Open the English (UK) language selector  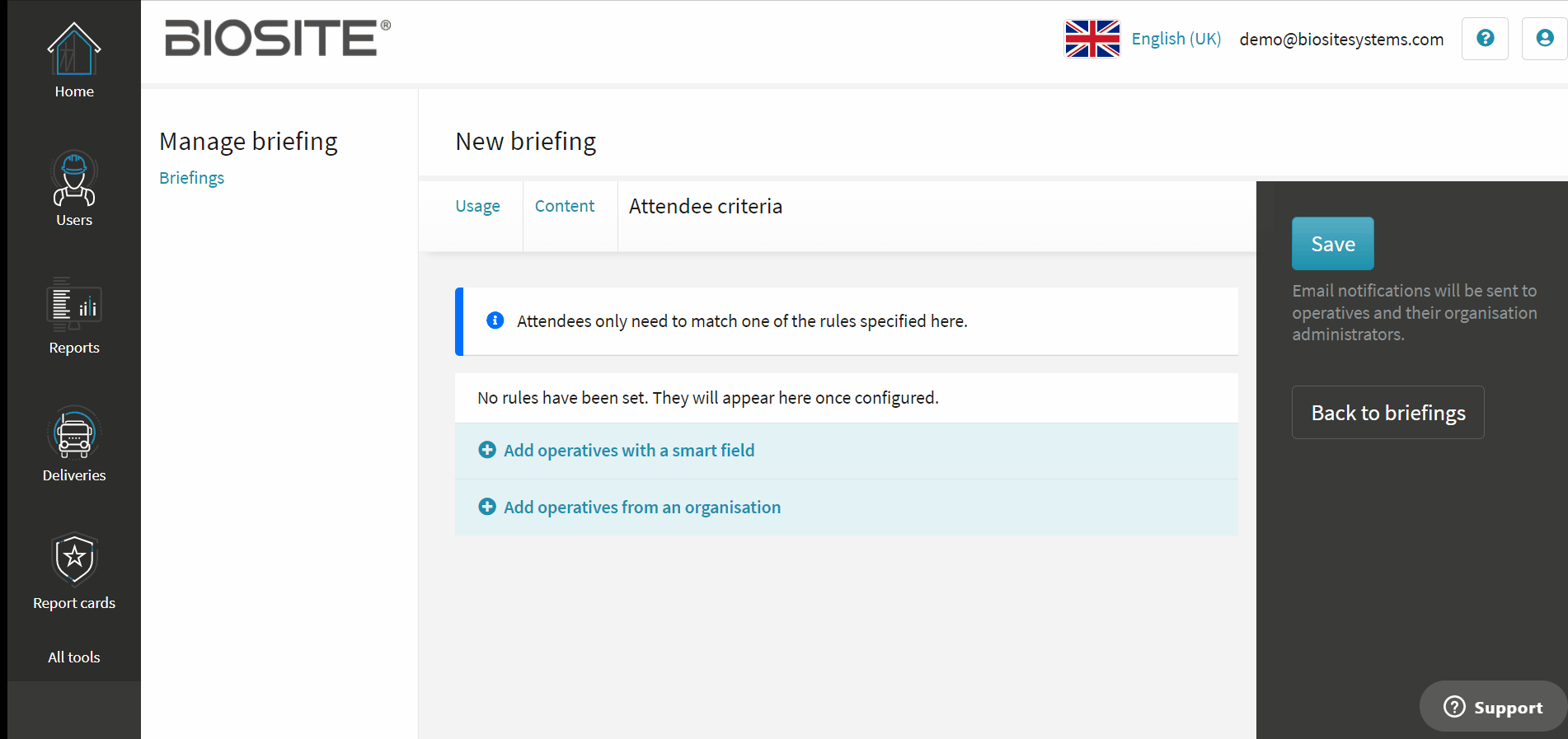pos(1176,39)
